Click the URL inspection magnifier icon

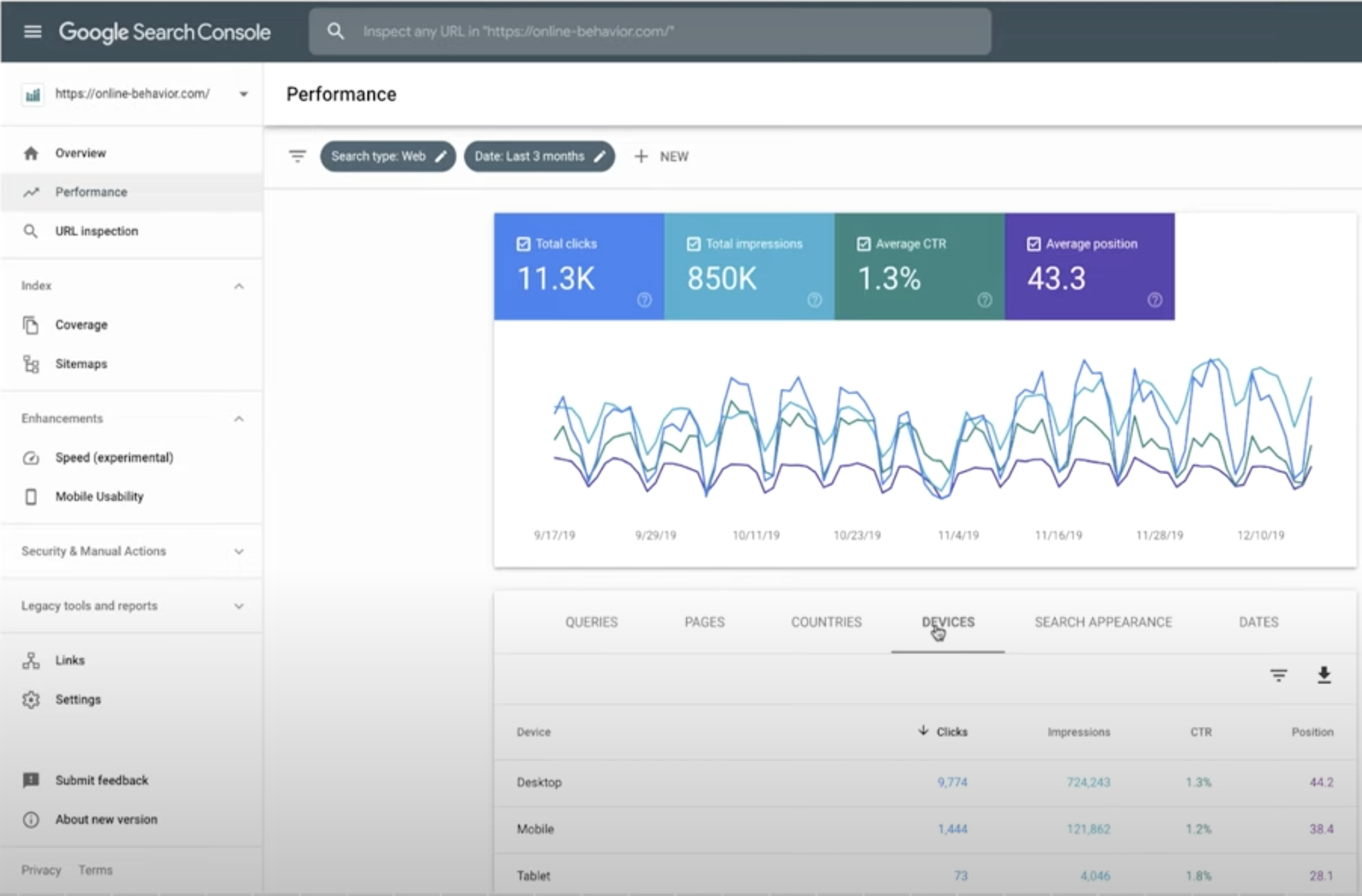31,231
